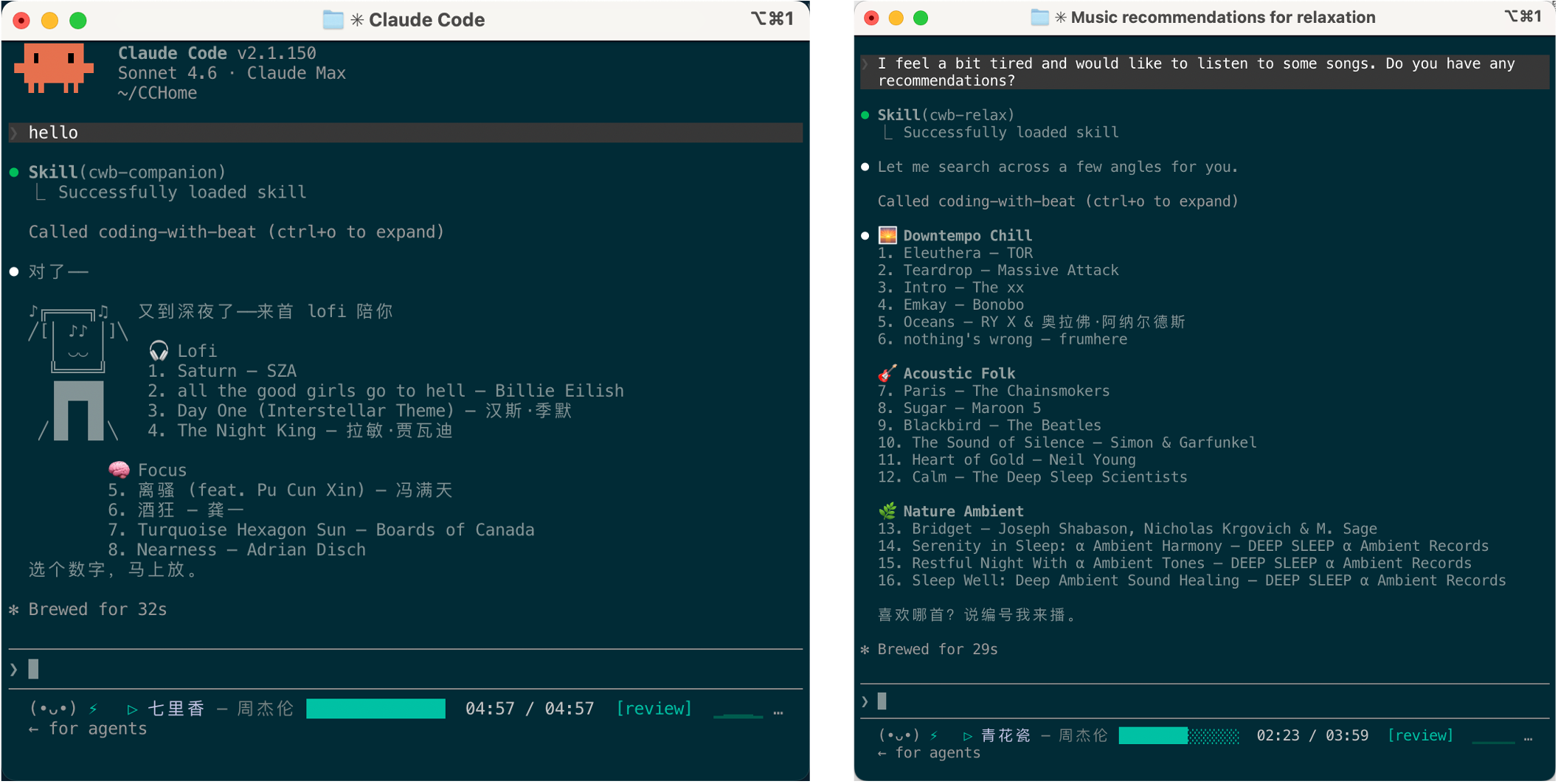Click [review] link in Claude Code window
Image resolution: width=1558 pixels, height=784 pixels.
[654, 709]
